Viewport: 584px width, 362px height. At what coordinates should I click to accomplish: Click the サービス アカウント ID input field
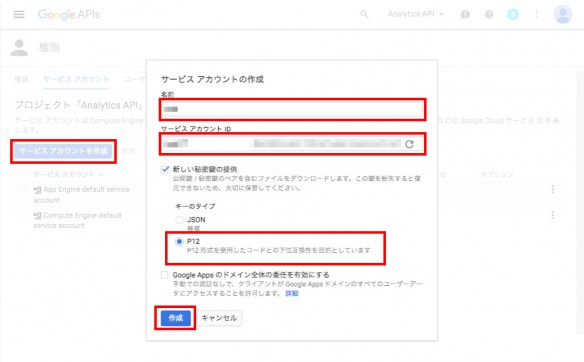pos(293,144)
